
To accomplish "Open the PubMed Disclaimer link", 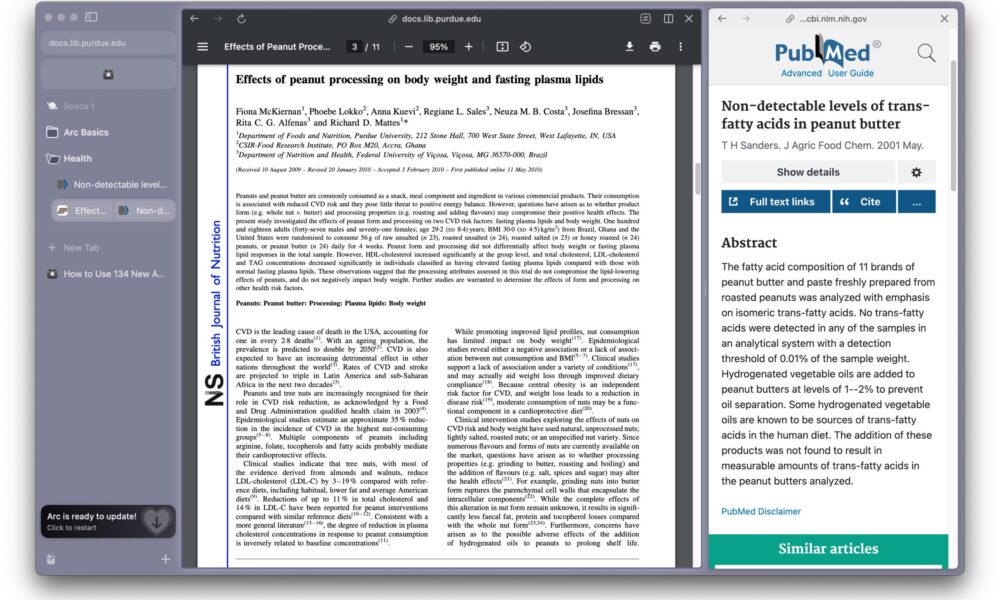I will coord(761,511).
